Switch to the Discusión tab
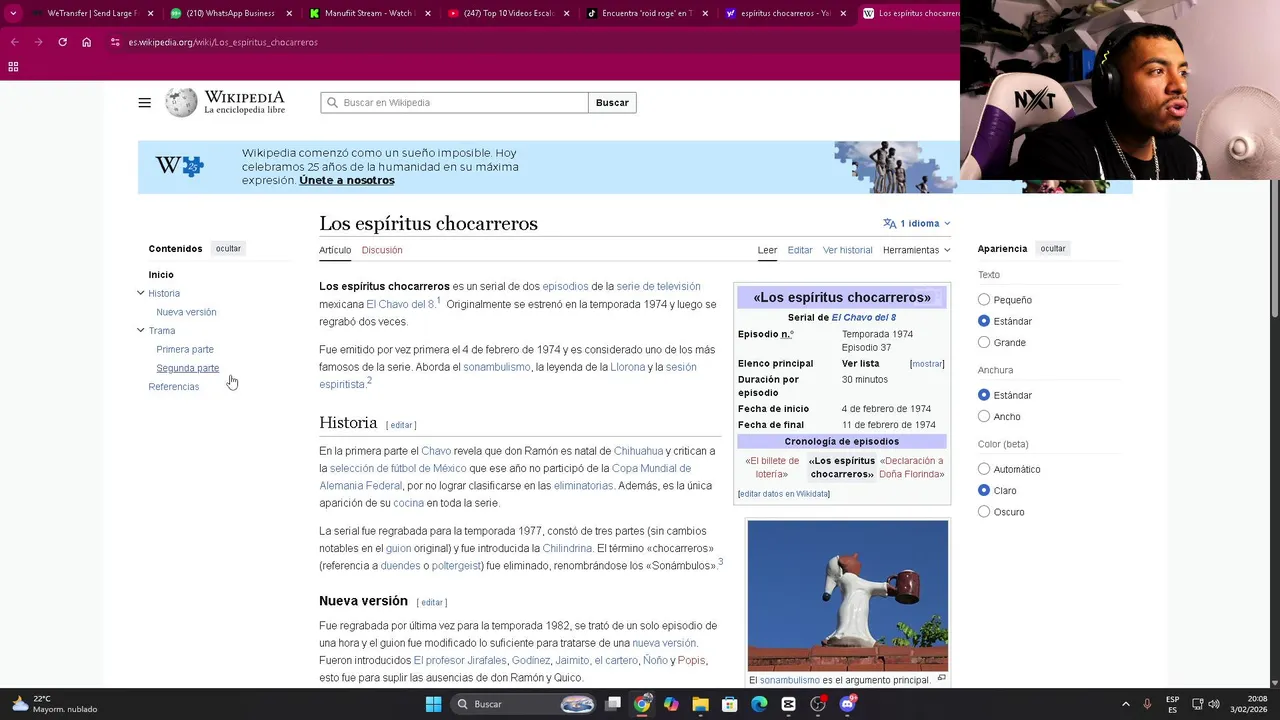1280x720 pixels. pos(382,250)
